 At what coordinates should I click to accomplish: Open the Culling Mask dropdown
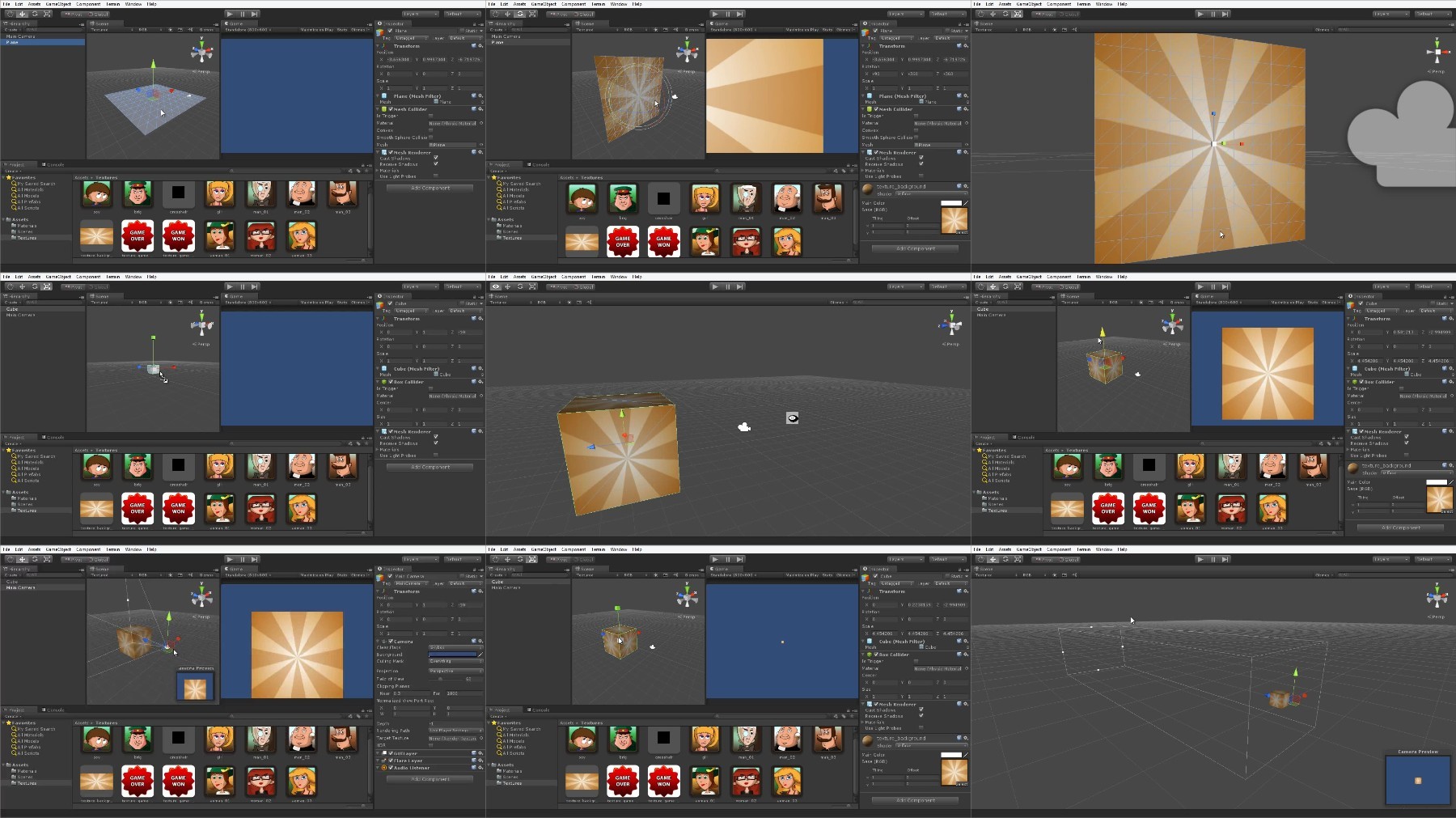click(455, 661)
